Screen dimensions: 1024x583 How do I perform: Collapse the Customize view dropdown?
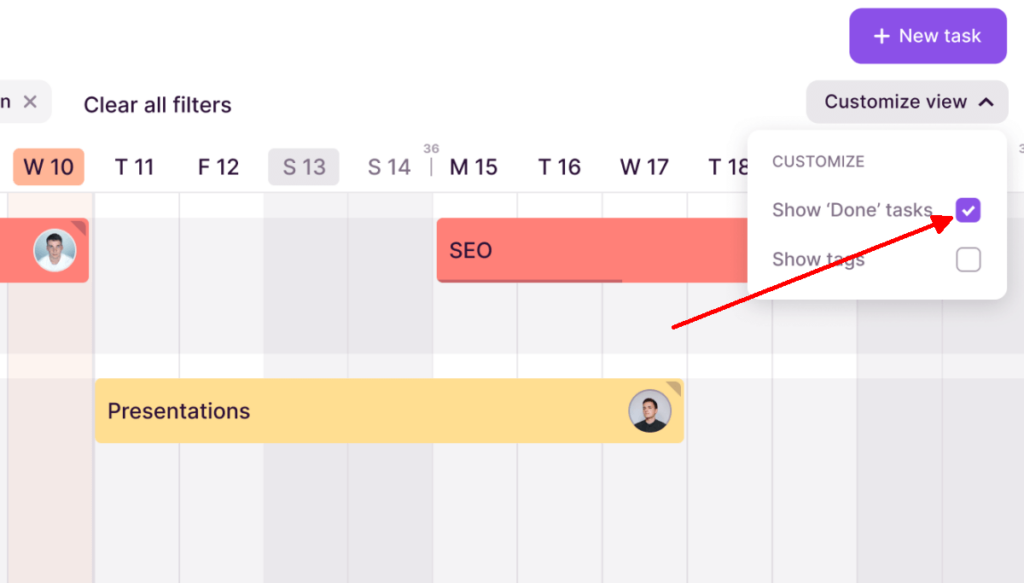point(906,102)
